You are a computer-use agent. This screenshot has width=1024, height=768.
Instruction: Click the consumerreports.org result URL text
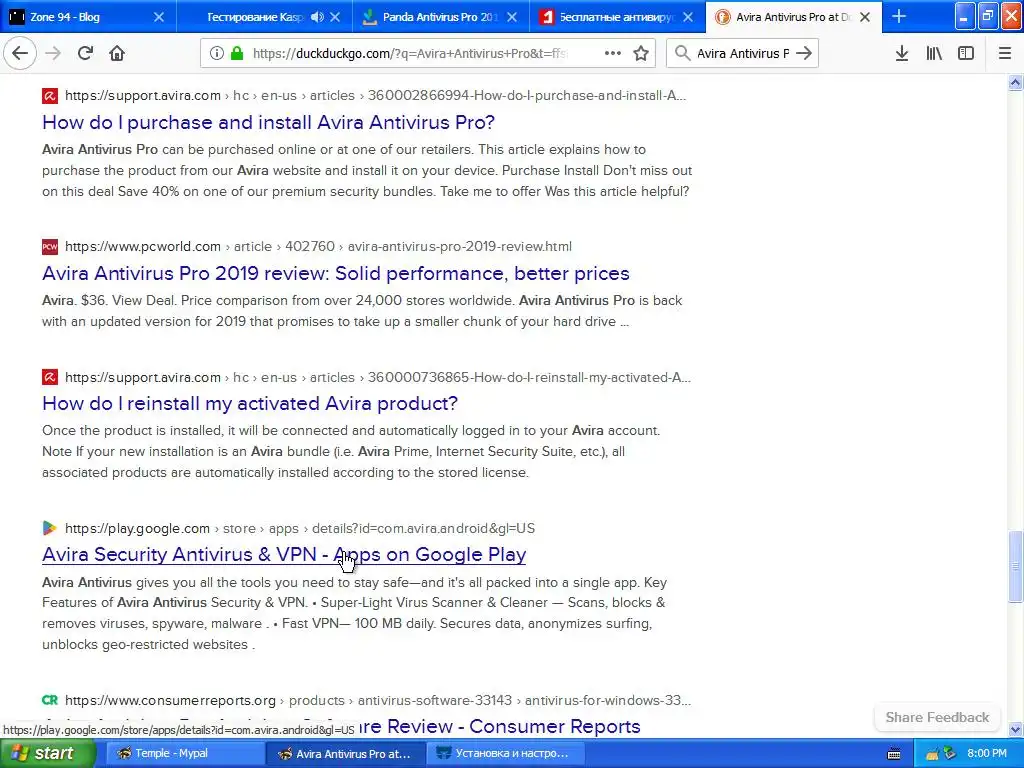tap(377, 700)
